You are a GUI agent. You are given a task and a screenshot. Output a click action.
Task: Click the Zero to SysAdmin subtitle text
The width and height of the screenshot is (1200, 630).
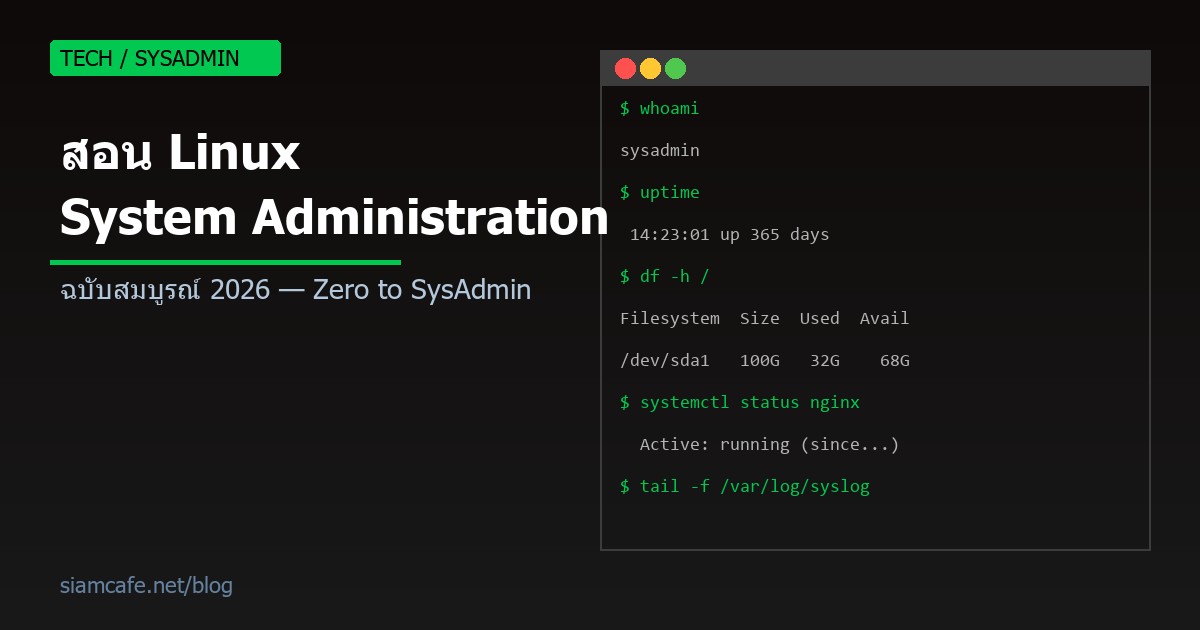(293, 290)
